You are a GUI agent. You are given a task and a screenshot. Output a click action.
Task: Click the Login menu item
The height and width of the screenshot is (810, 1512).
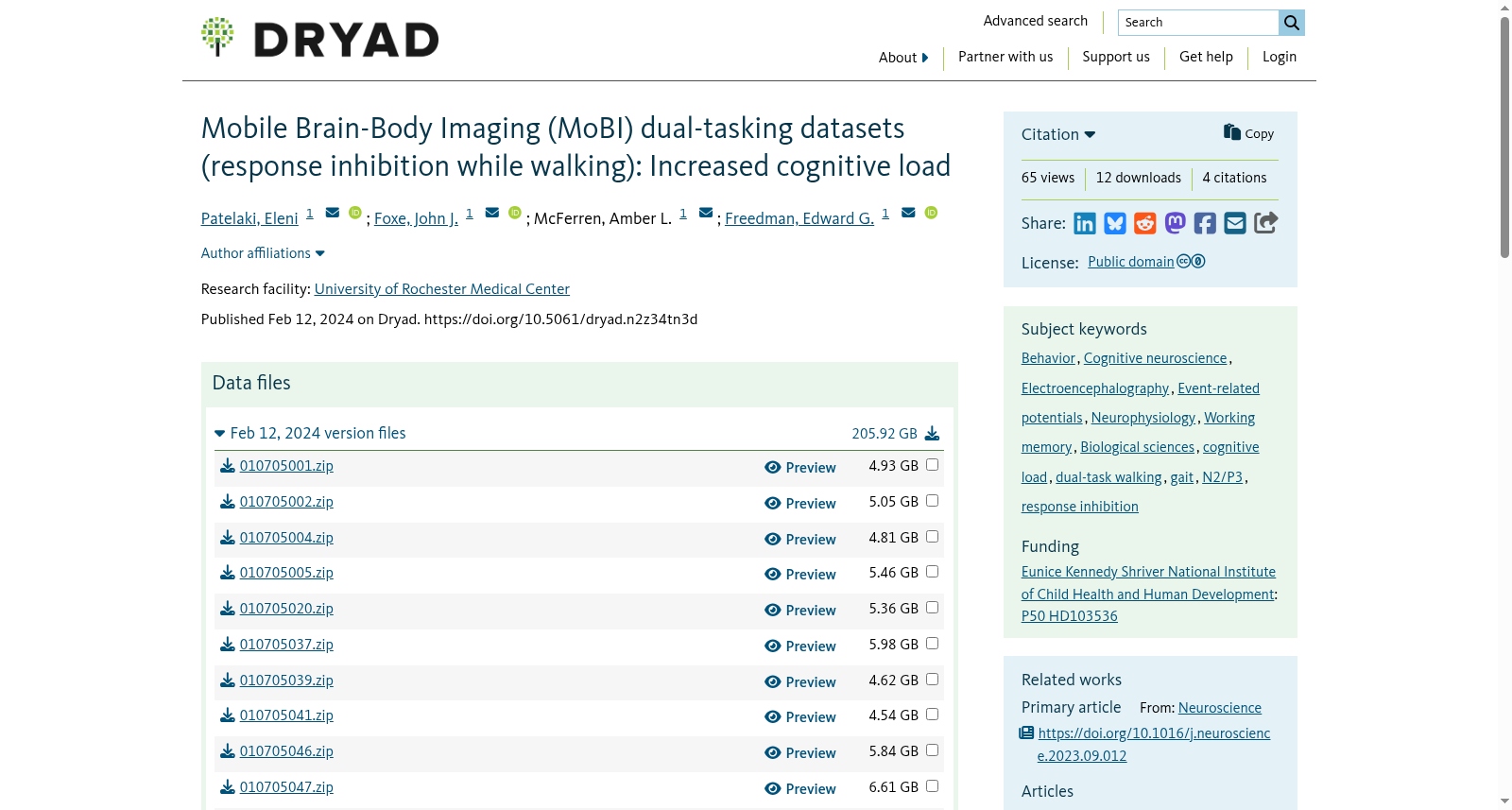coord(1280,57)
